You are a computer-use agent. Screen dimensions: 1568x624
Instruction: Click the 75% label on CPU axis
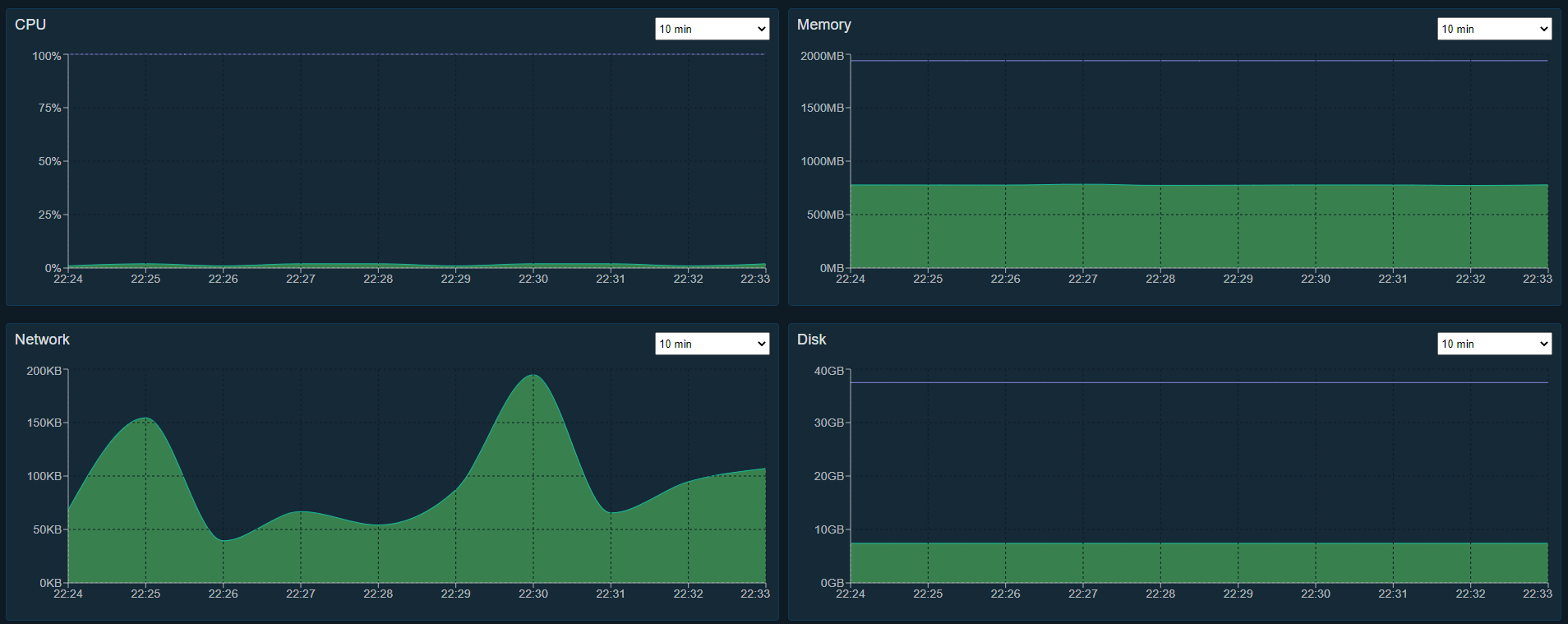point(49,108)
